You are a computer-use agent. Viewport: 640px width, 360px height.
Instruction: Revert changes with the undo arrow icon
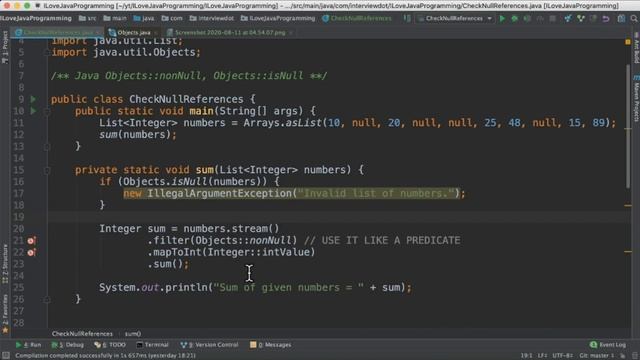[x=606, y=18]
